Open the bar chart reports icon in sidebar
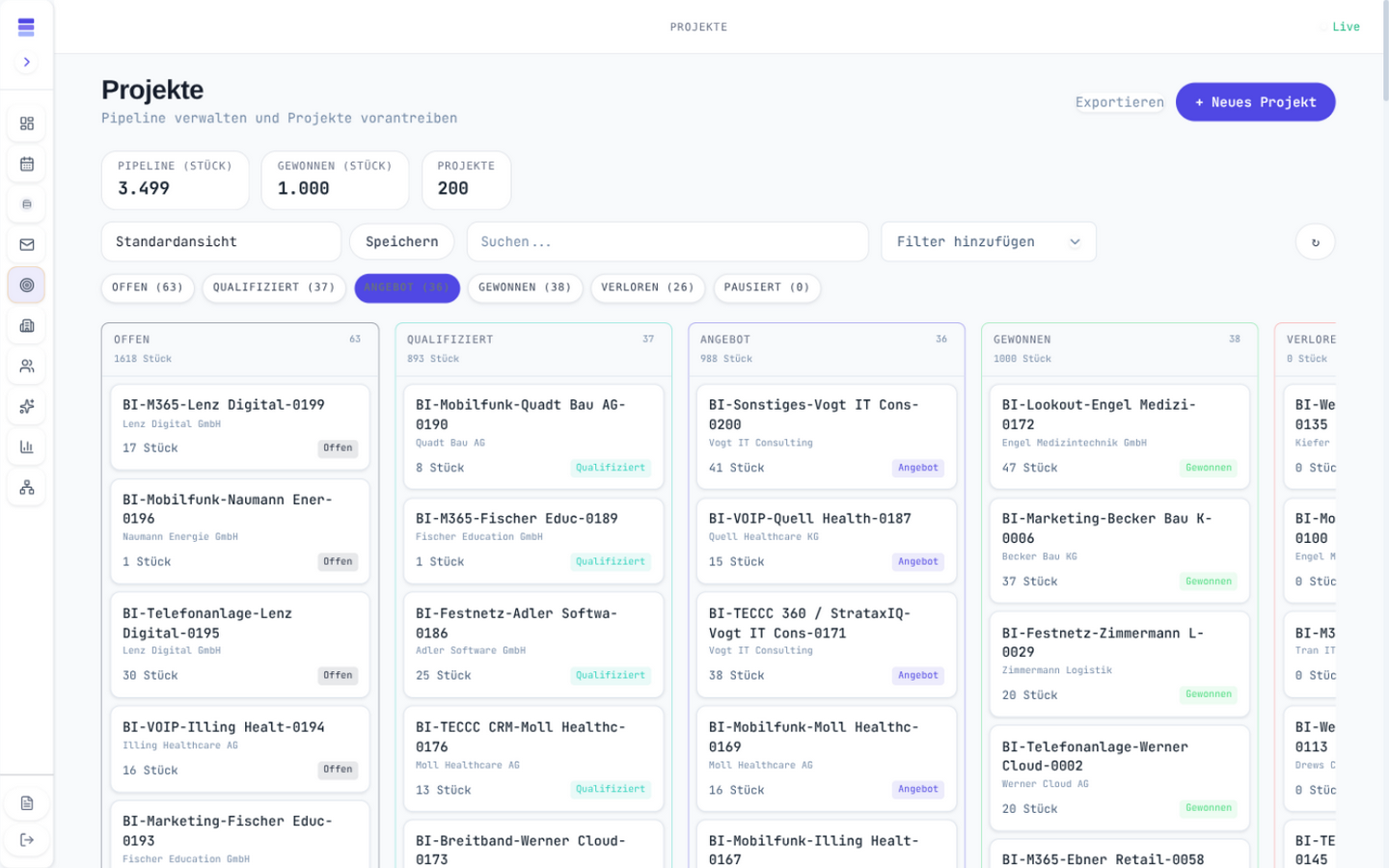This screenshot has width=1389, height=868. coord(27,448)
